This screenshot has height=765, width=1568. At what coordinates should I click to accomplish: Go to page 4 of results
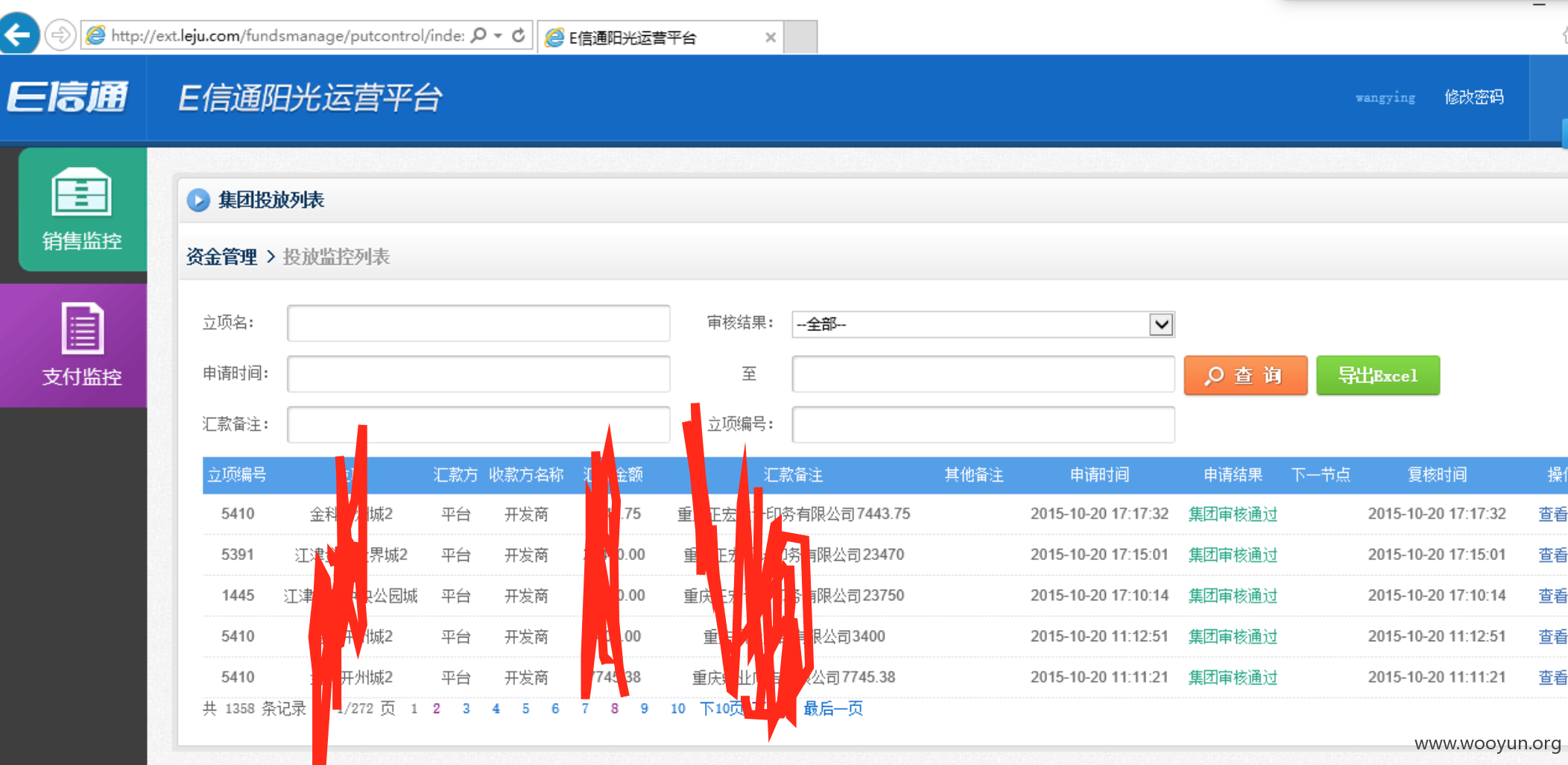point(496,708)
